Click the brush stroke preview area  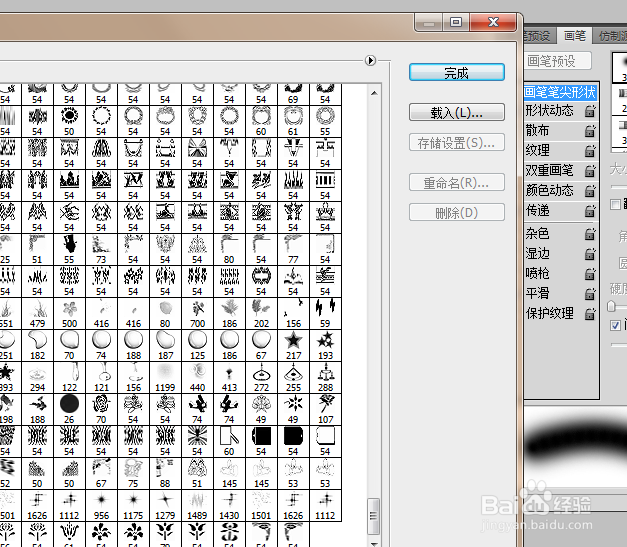pyautogui.click(x=575, y=447)
